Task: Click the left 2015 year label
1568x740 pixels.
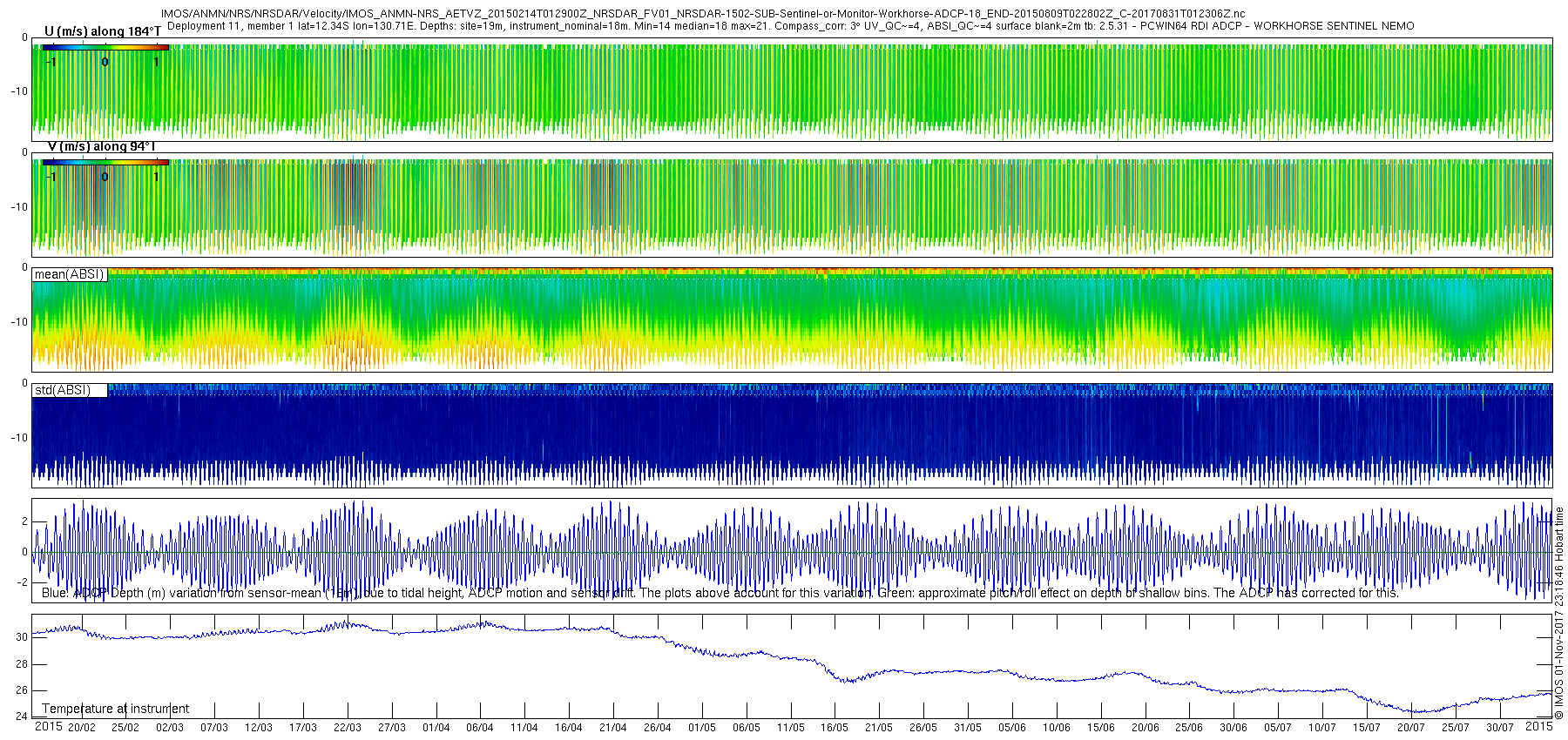Action: (x=48, y=727)
